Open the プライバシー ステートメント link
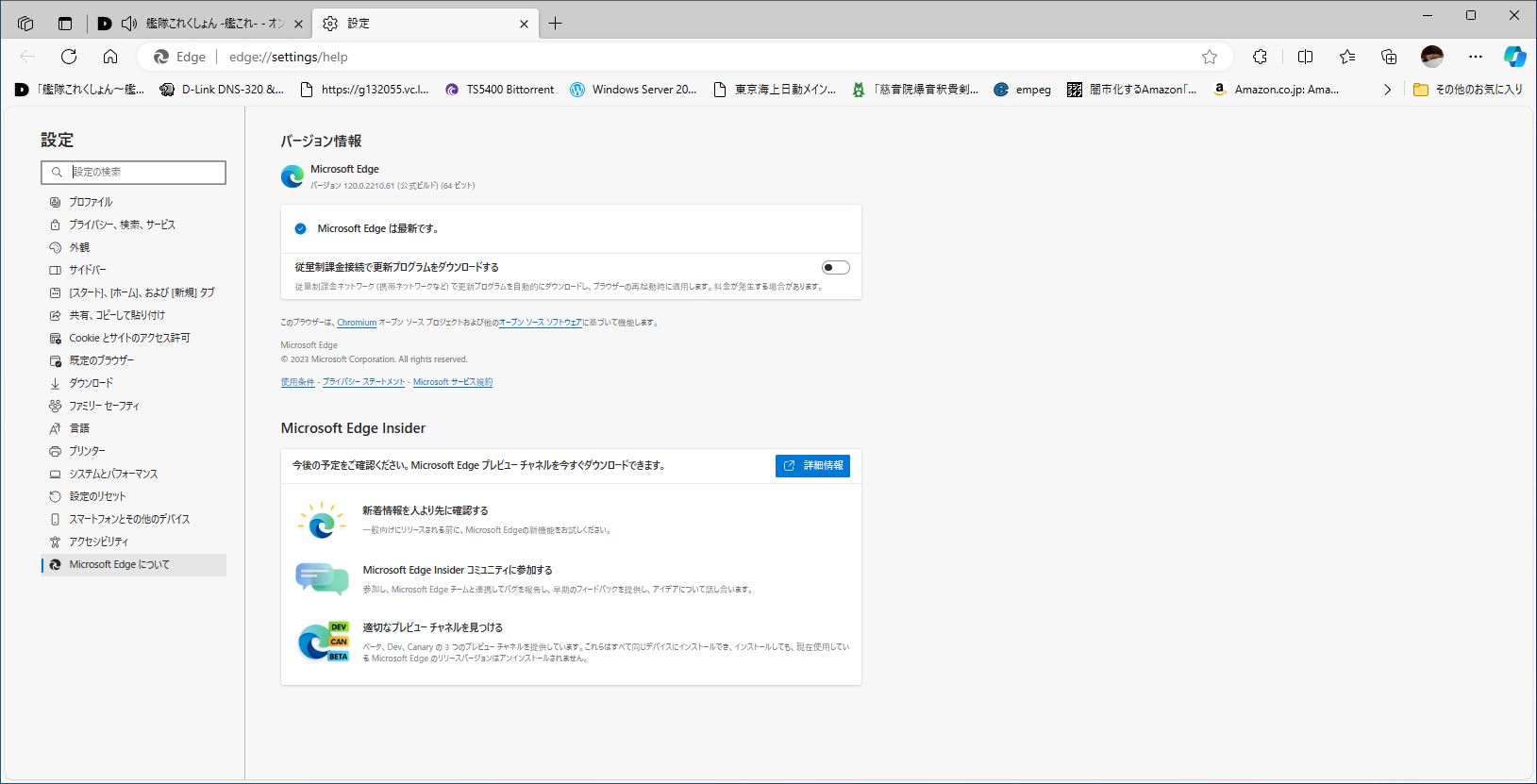 (363, 382)
